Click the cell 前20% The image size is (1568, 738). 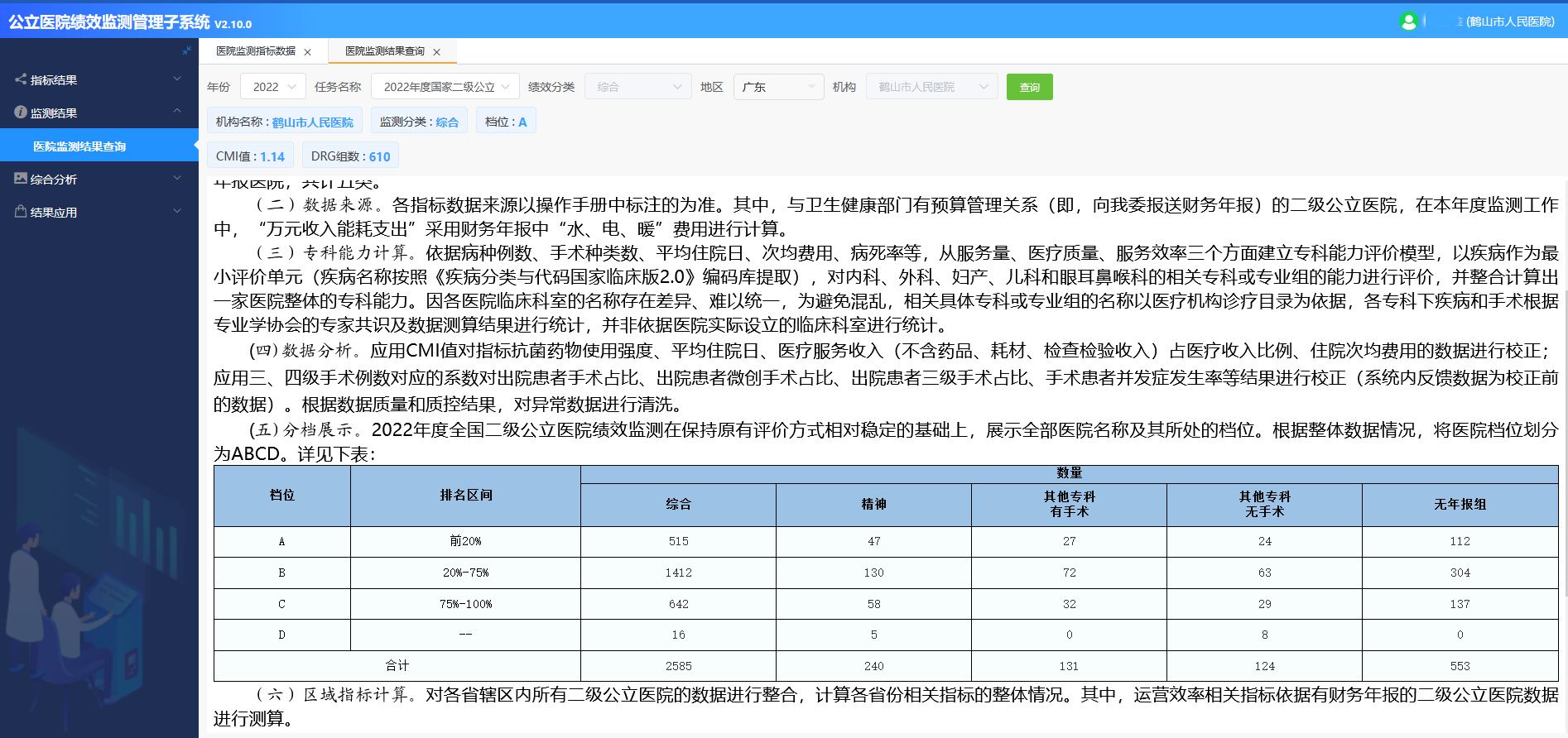[466, 541]
